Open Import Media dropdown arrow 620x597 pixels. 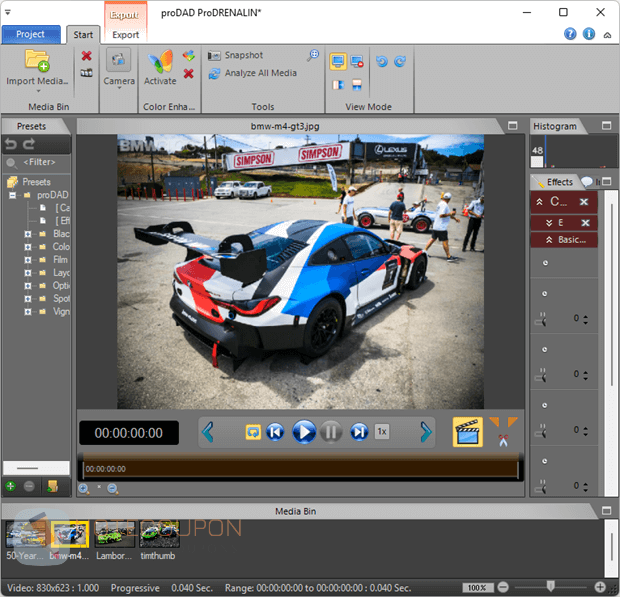tap(38, 91)
